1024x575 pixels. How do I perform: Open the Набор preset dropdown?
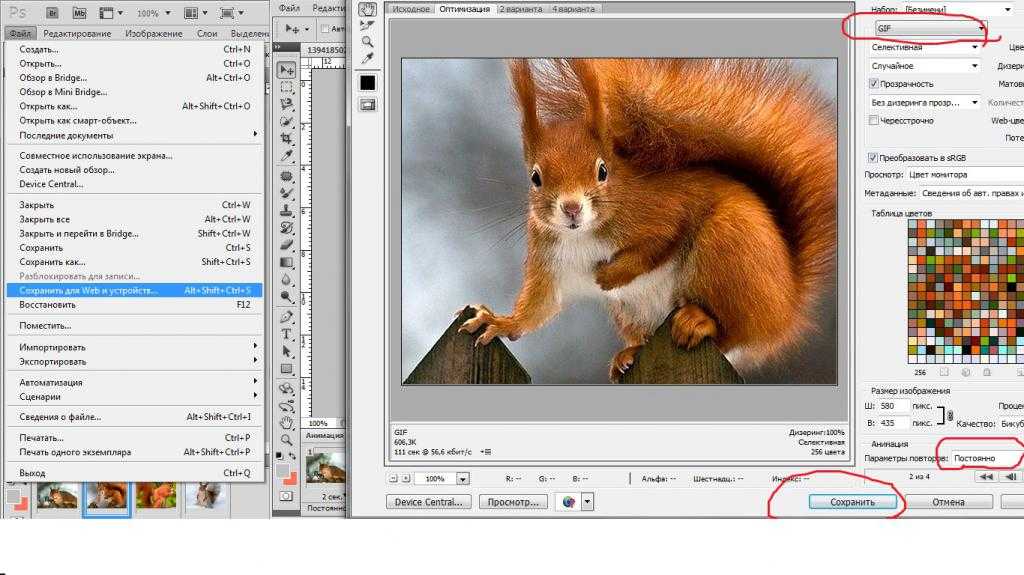coord(960,9)
